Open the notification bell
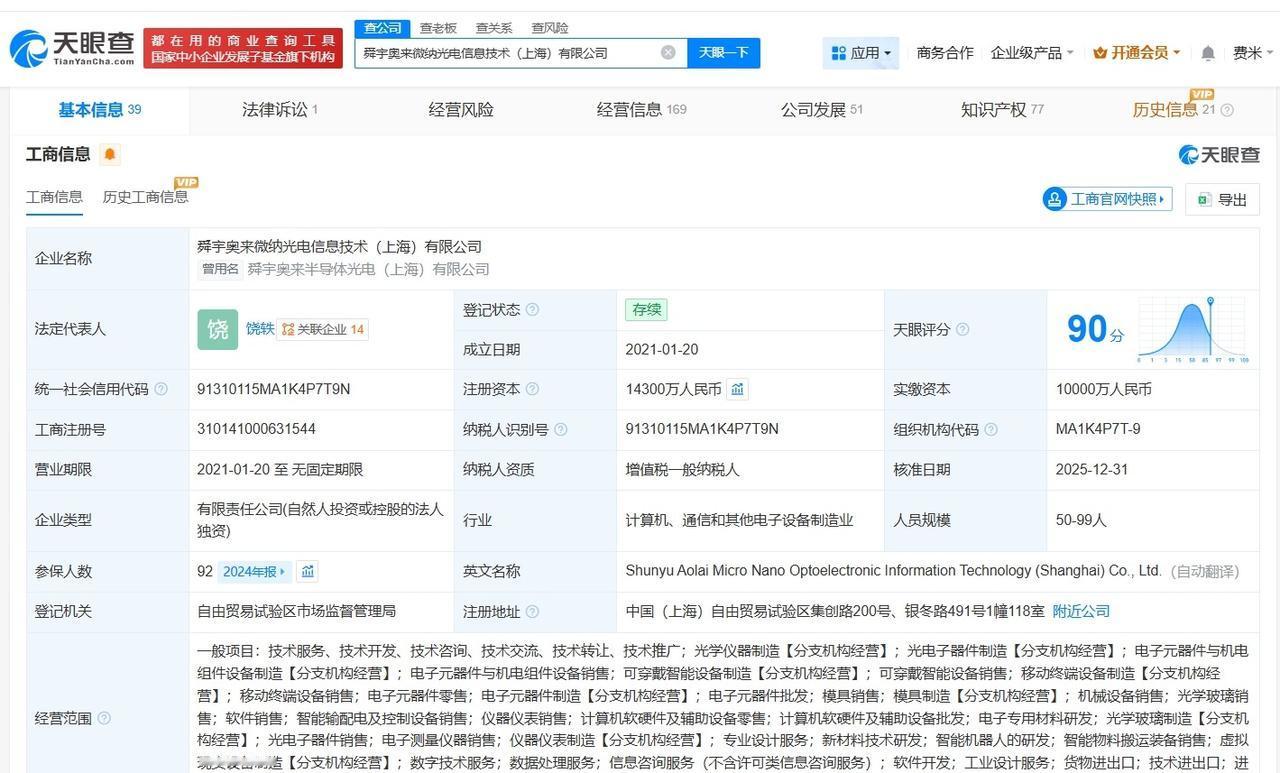 (1208, 53)
